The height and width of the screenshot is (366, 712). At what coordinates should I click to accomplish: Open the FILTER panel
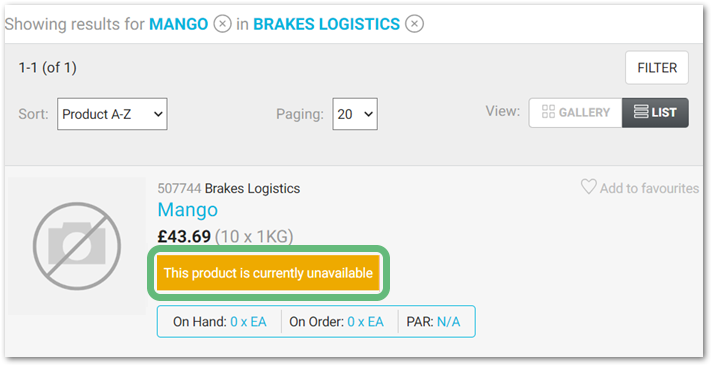coord(657,68)
